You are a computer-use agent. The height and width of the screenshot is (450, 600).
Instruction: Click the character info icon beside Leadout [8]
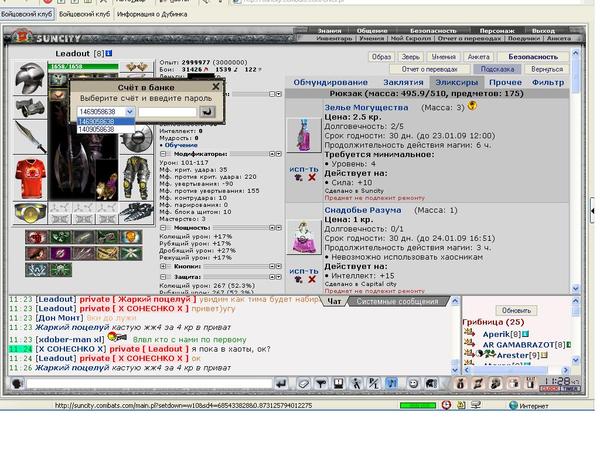[109, 53]
